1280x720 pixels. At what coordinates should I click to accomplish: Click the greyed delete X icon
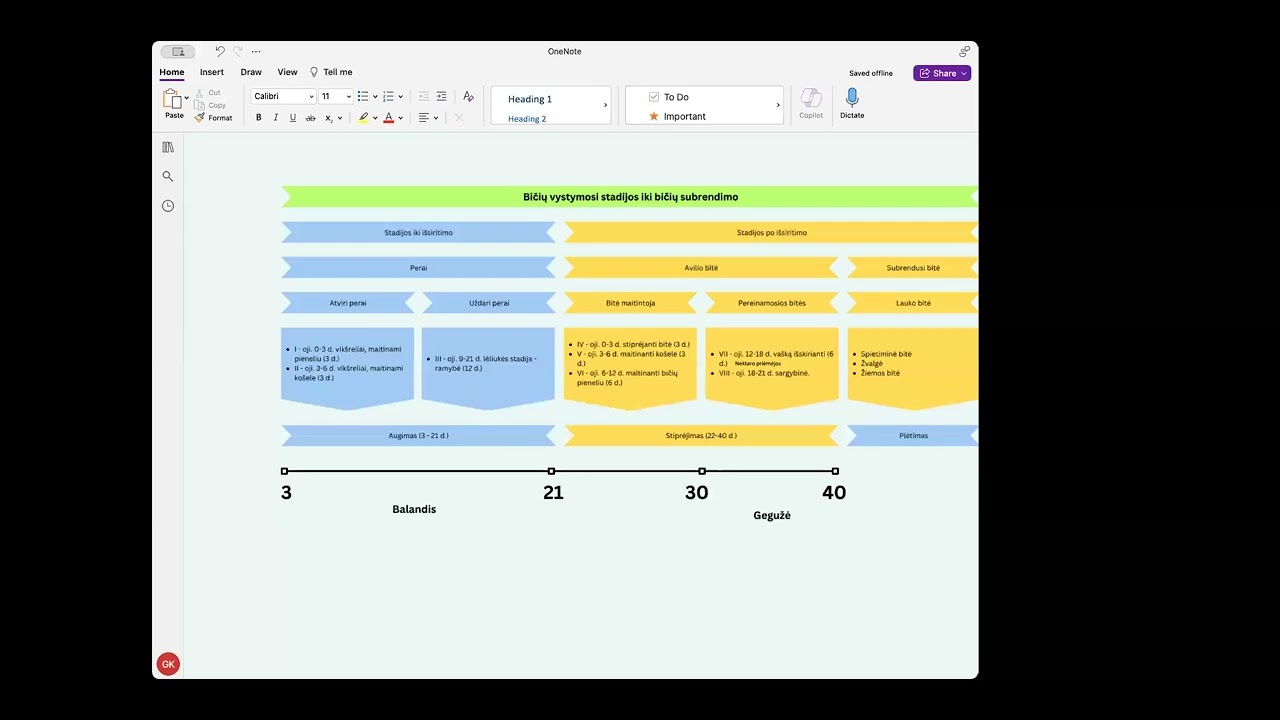pyautogui.click(x=459, y=118)
